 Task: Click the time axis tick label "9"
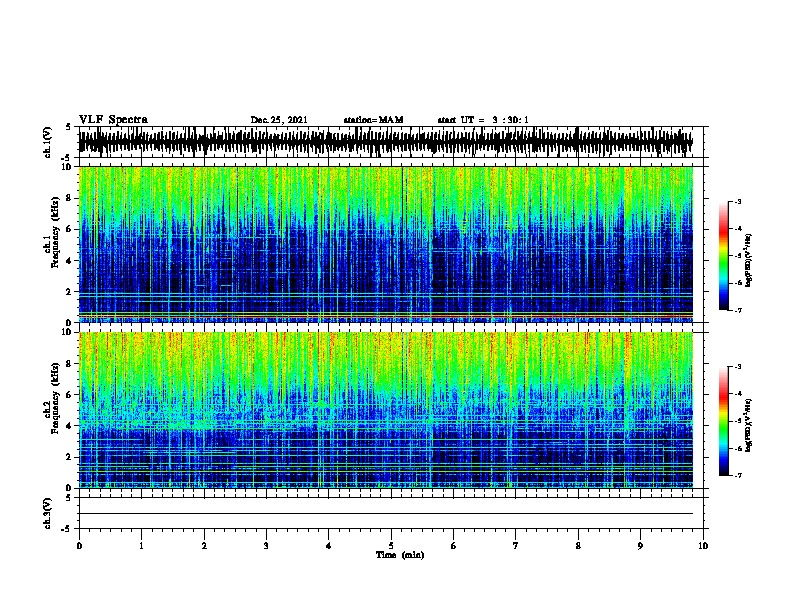pos(640,546)
